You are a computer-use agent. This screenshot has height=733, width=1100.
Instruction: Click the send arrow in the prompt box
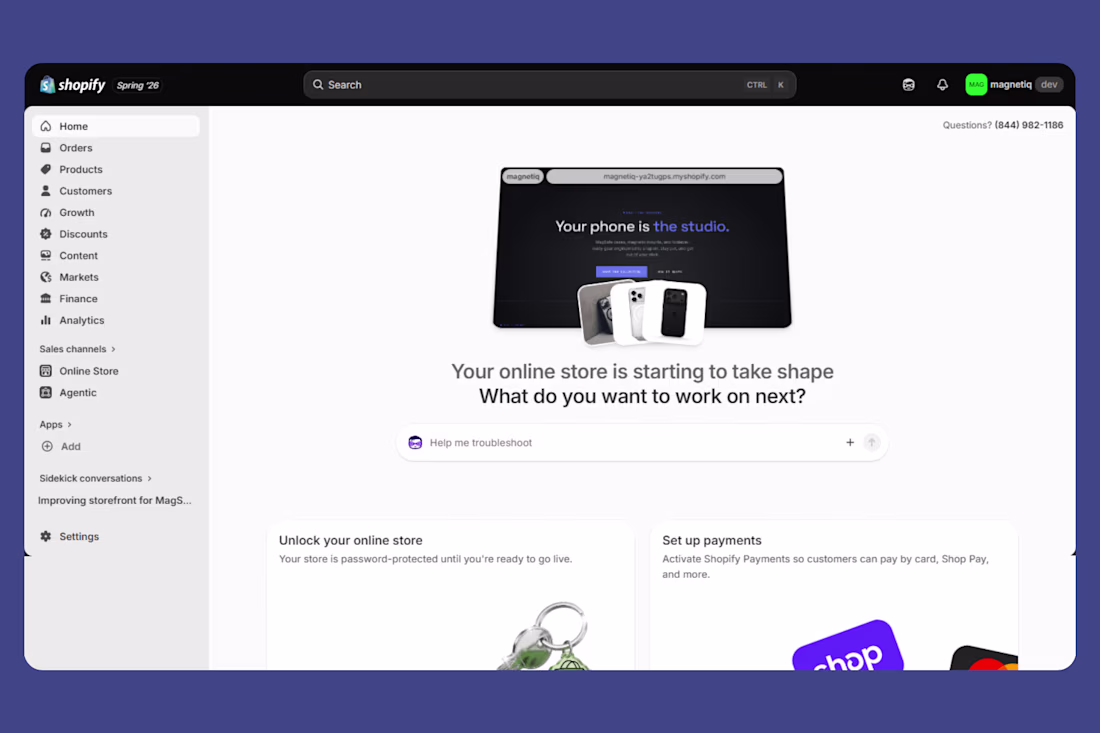[x=871, y=443]
